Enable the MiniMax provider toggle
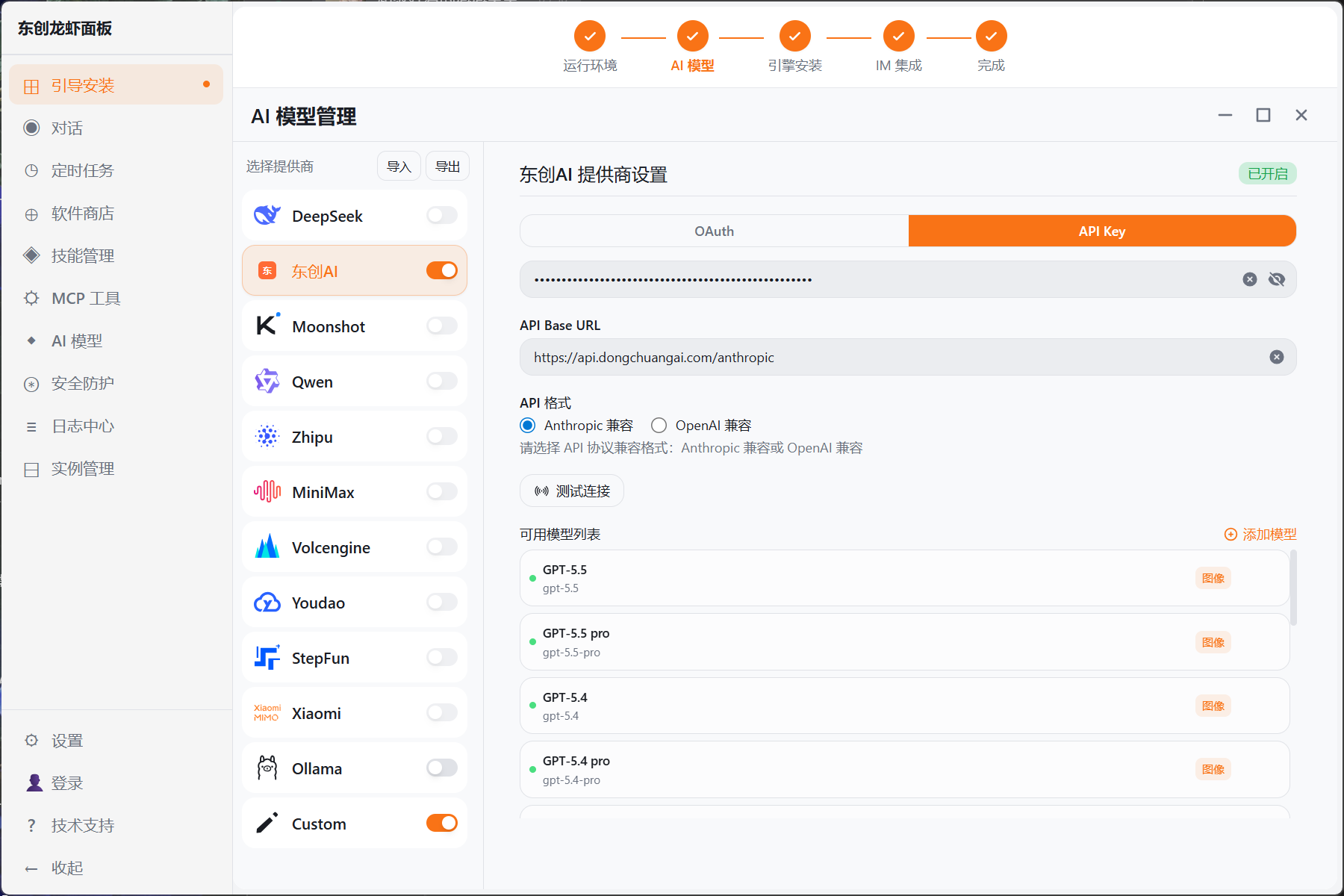This screenshot has width=1344, height=896. point(442,491)
